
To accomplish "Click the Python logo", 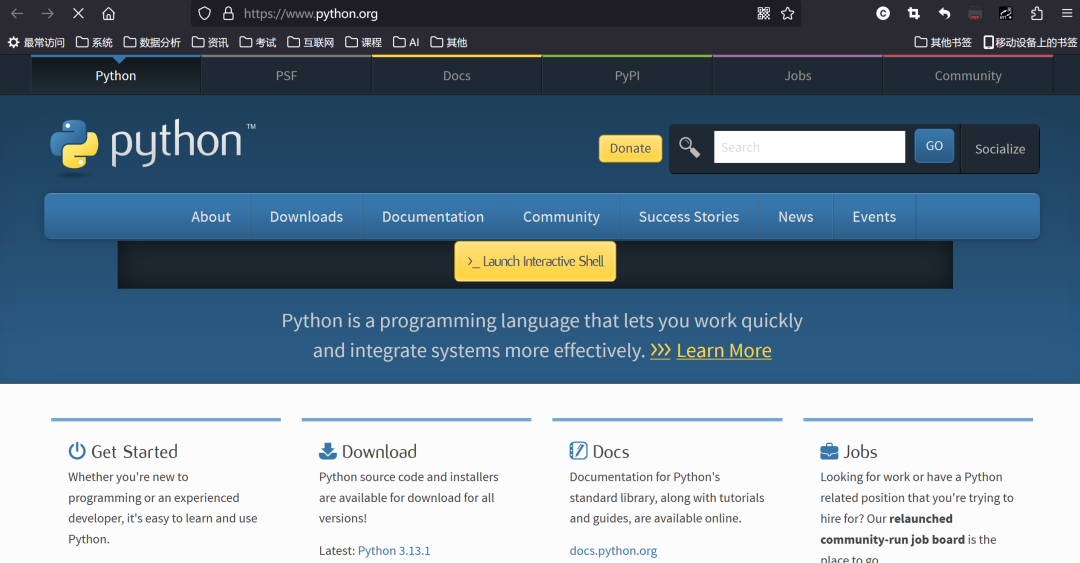I will click(x=152, y=145).
